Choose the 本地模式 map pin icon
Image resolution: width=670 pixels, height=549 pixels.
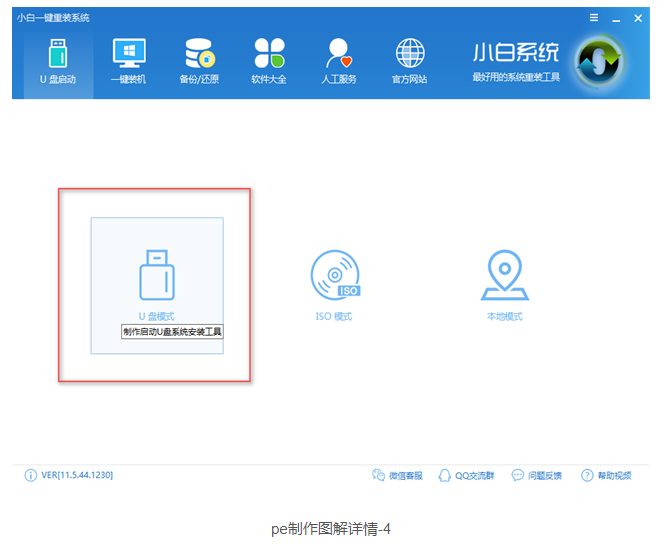505,275
